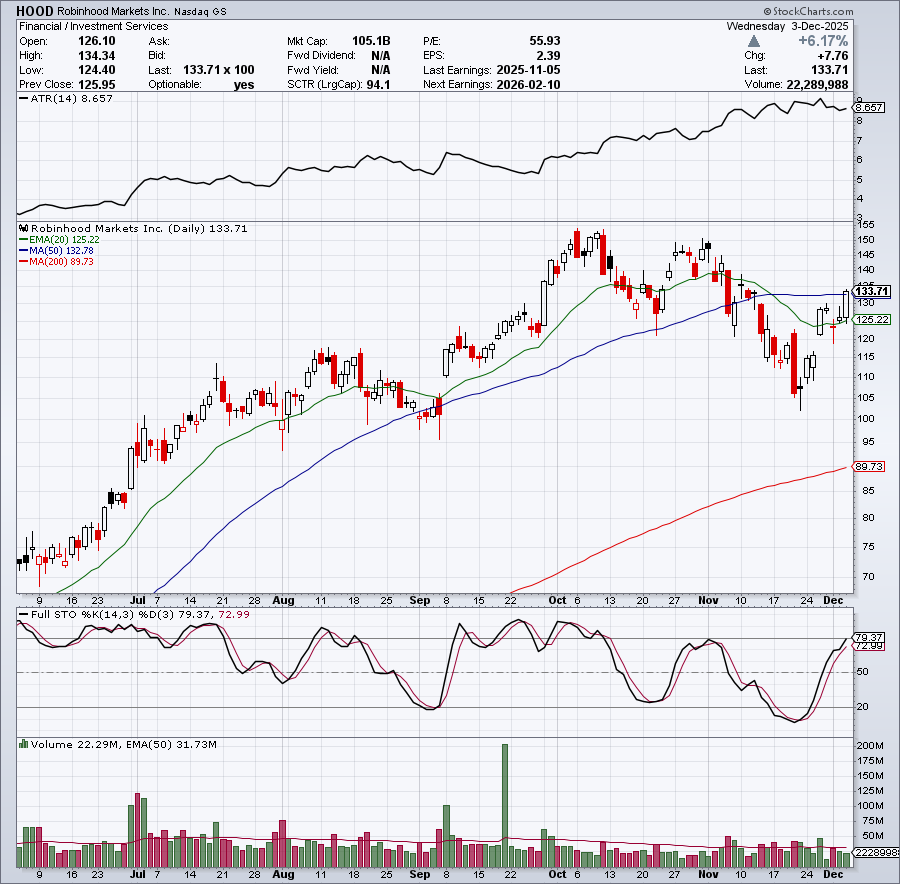Click the Mkt Cap value 105.1B
The image size is (900, 884).
[x=371, y=41]
